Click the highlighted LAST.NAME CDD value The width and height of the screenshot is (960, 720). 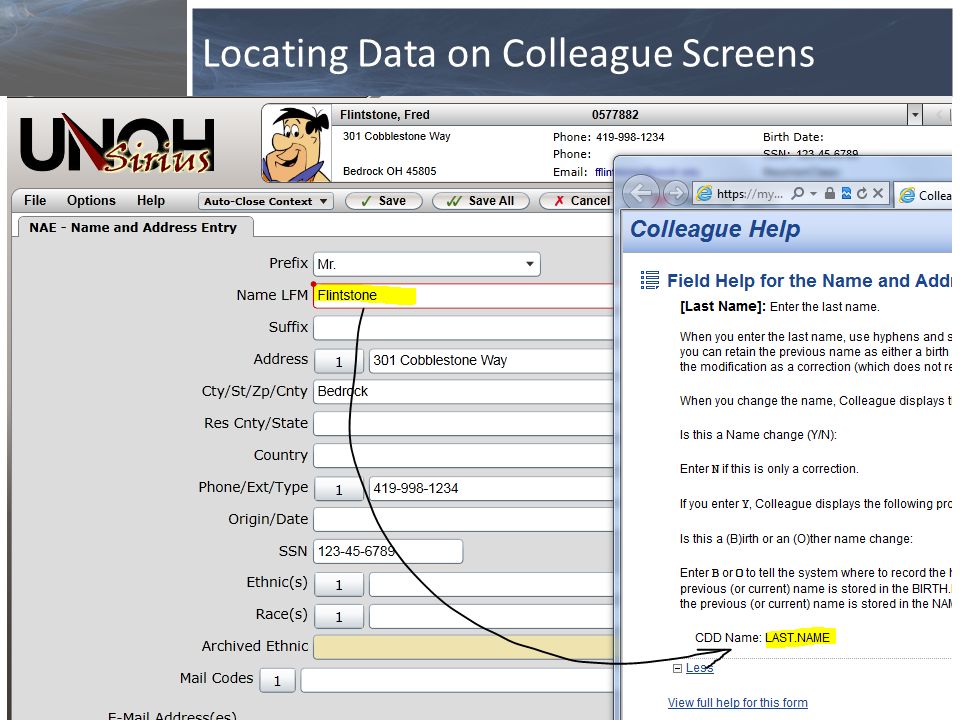[x=797, y=637]
